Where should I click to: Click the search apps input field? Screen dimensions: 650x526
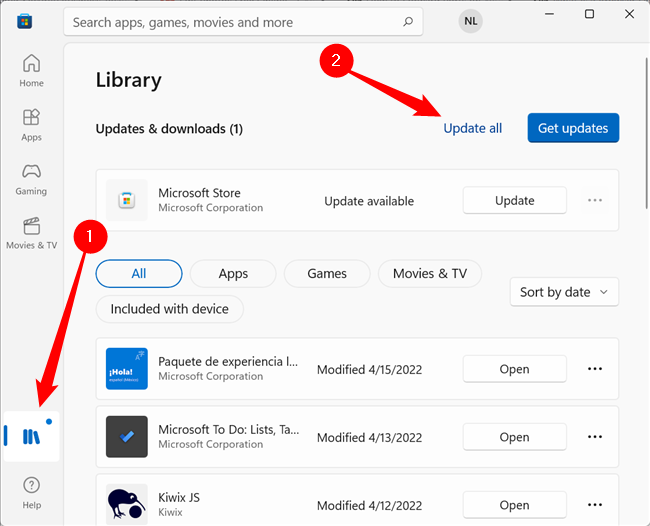coord(243,22)
